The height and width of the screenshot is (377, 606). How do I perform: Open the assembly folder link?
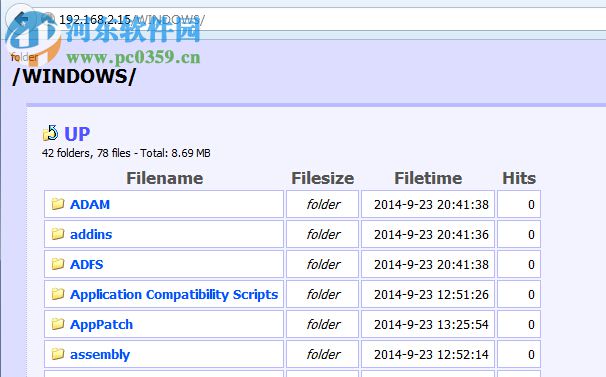pos(100,355)
